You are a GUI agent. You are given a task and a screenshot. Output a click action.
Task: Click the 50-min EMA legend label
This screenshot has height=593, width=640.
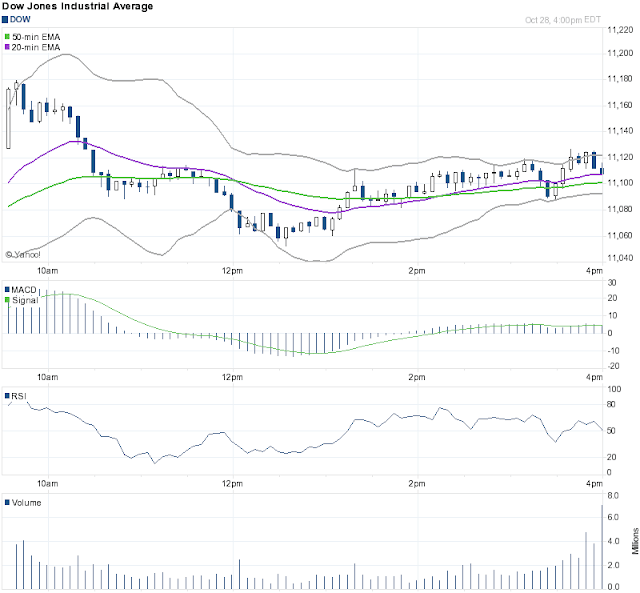36,37
